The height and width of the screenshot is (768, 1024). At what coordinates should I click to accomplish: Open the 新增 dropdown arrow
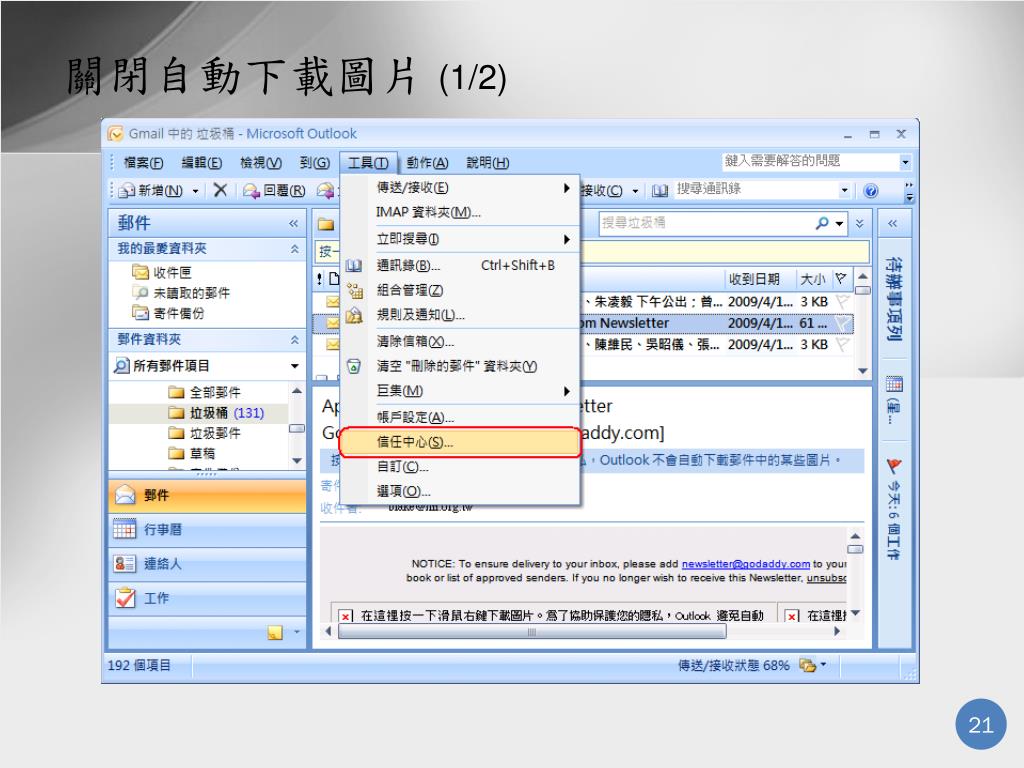(195, 191)
